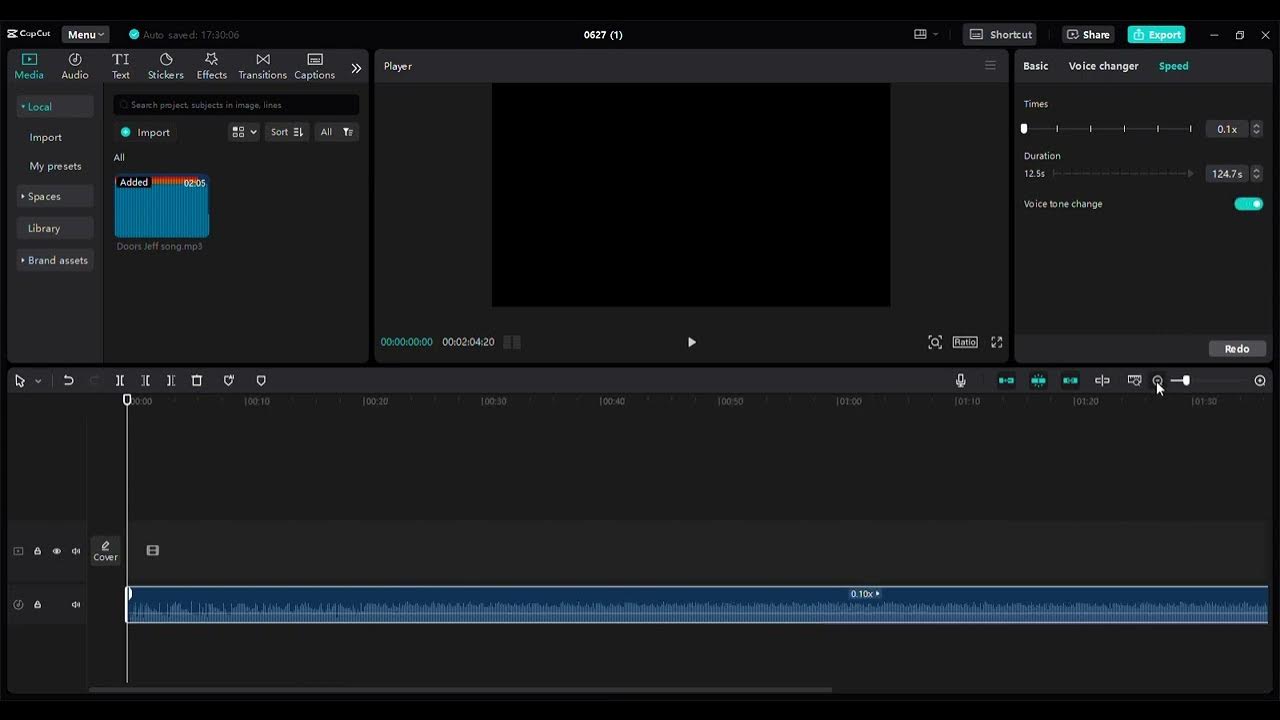Adjust the Duration stepper arrows
1280x720 pixels.
click(x=1257, y=174)
